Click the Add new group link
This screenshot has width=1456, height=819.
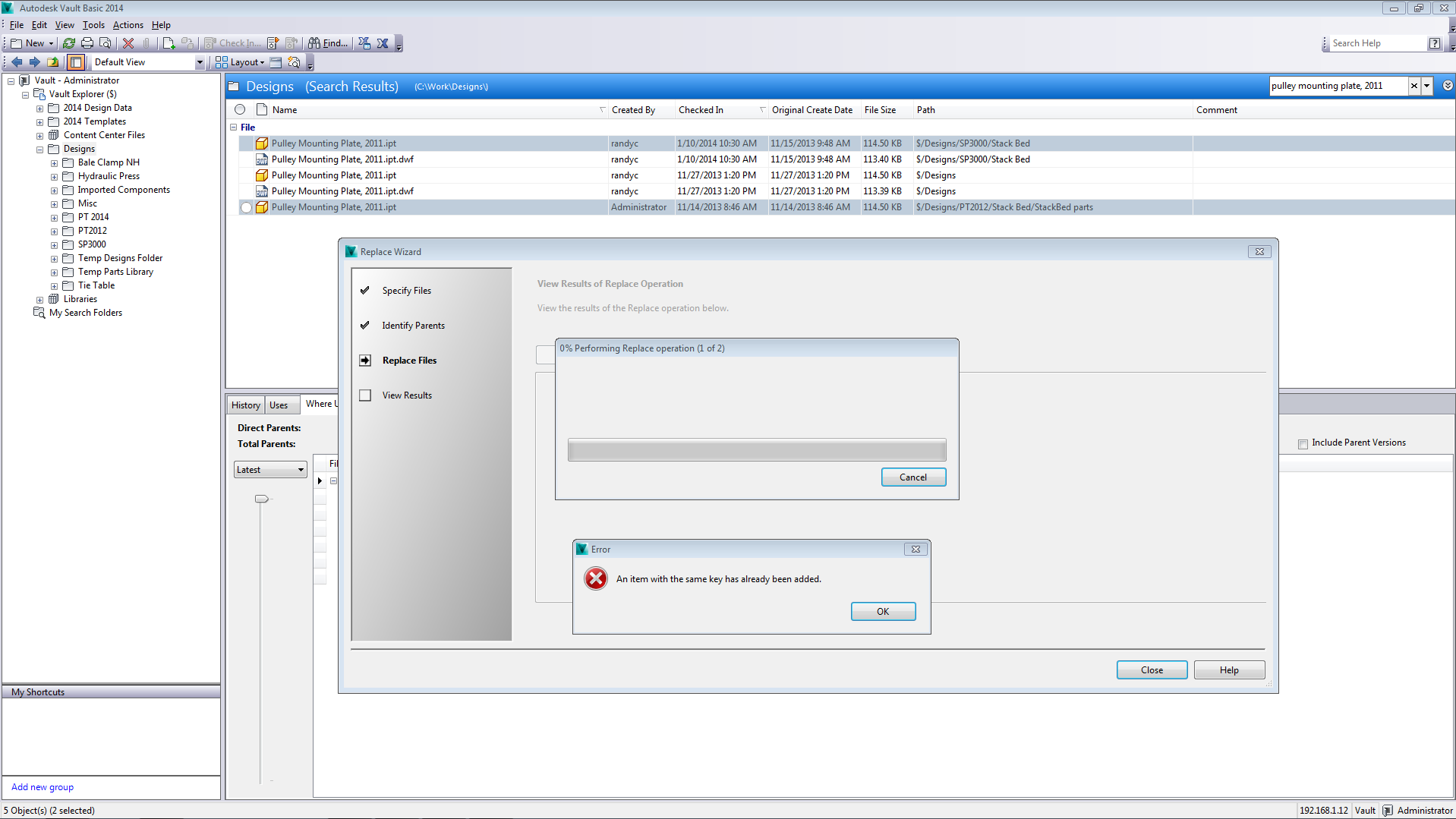pos(43,787)
